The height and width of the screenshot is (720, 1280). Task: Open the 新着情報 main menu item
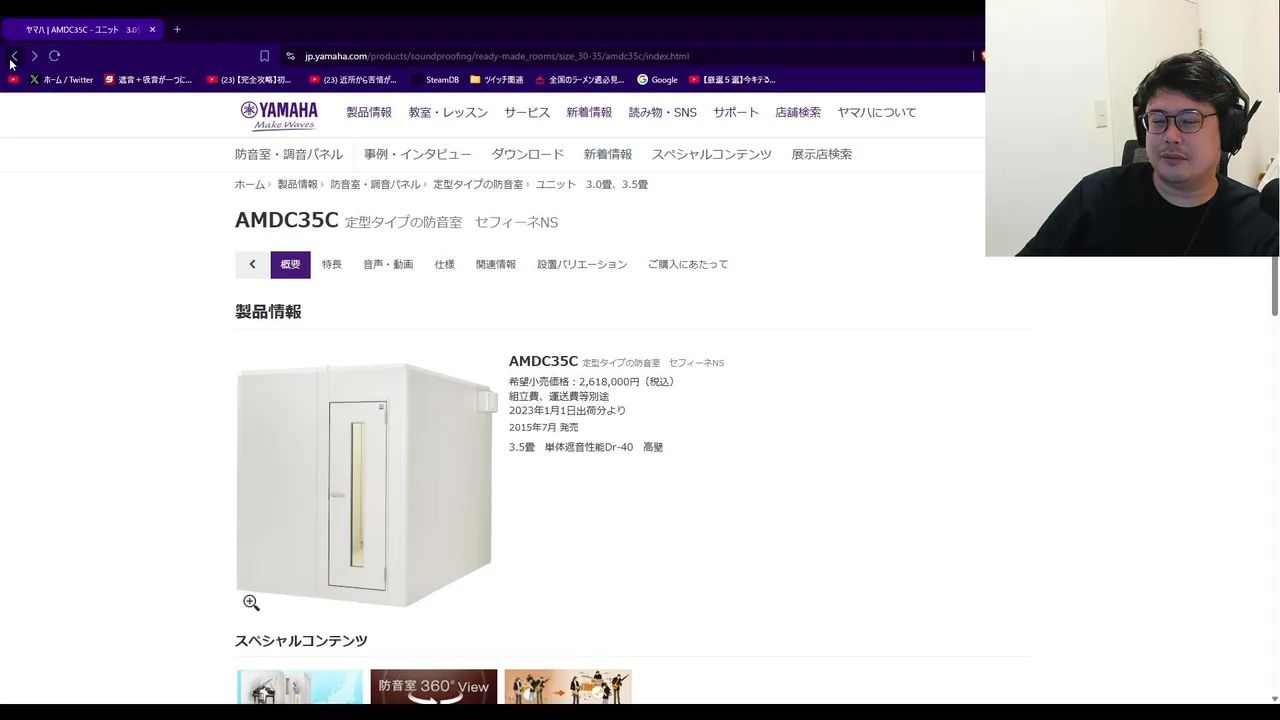(589, 113)
